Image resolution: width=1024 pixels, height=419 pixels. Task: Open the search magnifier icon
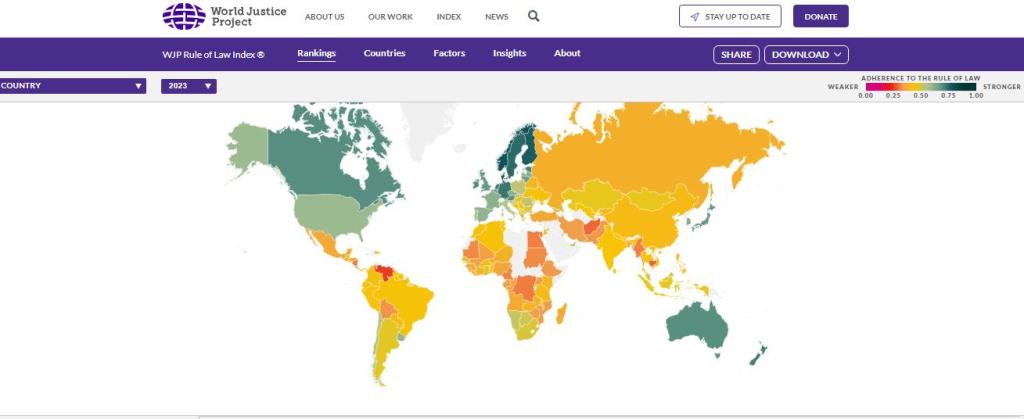tap(534, 16)
